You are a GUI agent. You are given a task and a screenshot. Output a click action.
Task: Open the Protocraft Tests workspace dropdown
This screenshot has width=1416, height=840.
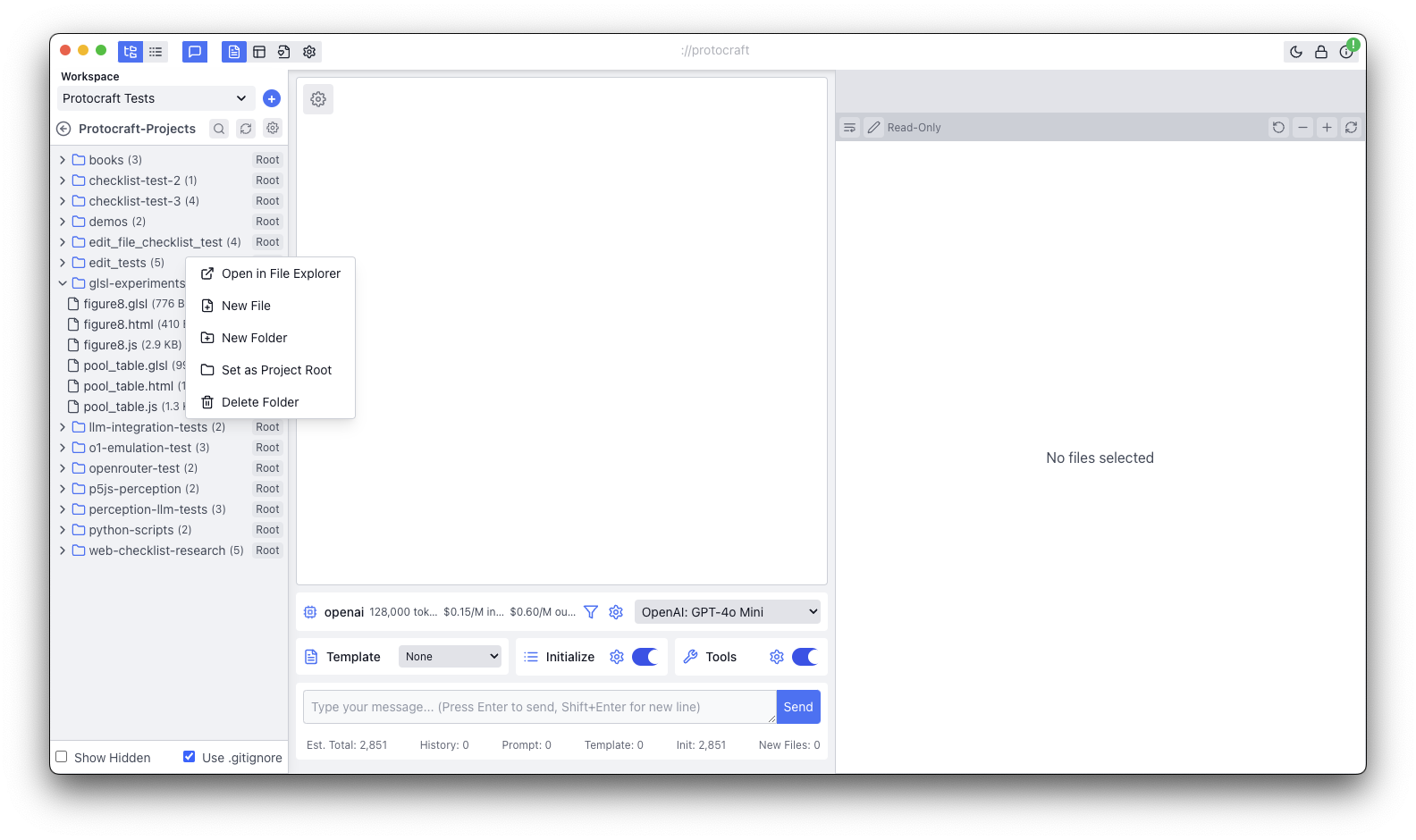[156, 98]
